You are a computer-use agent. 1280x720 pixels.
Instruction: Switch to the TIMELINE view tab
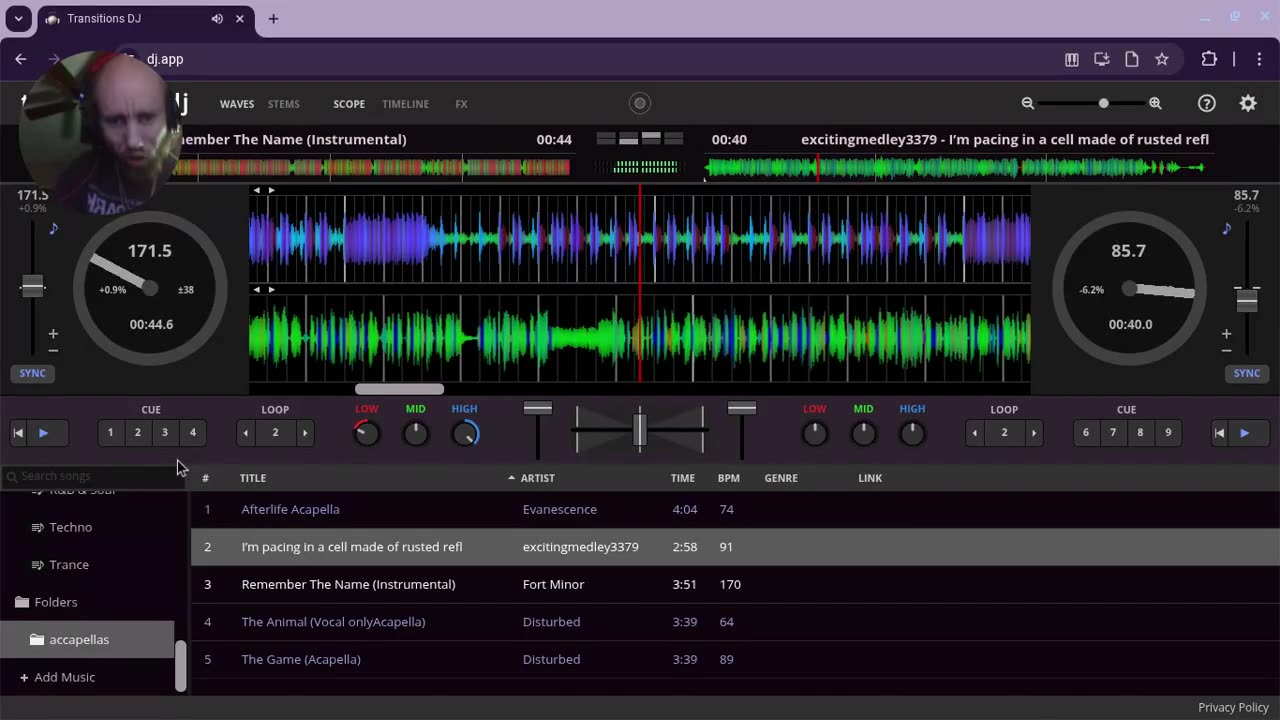coord(405,104)
